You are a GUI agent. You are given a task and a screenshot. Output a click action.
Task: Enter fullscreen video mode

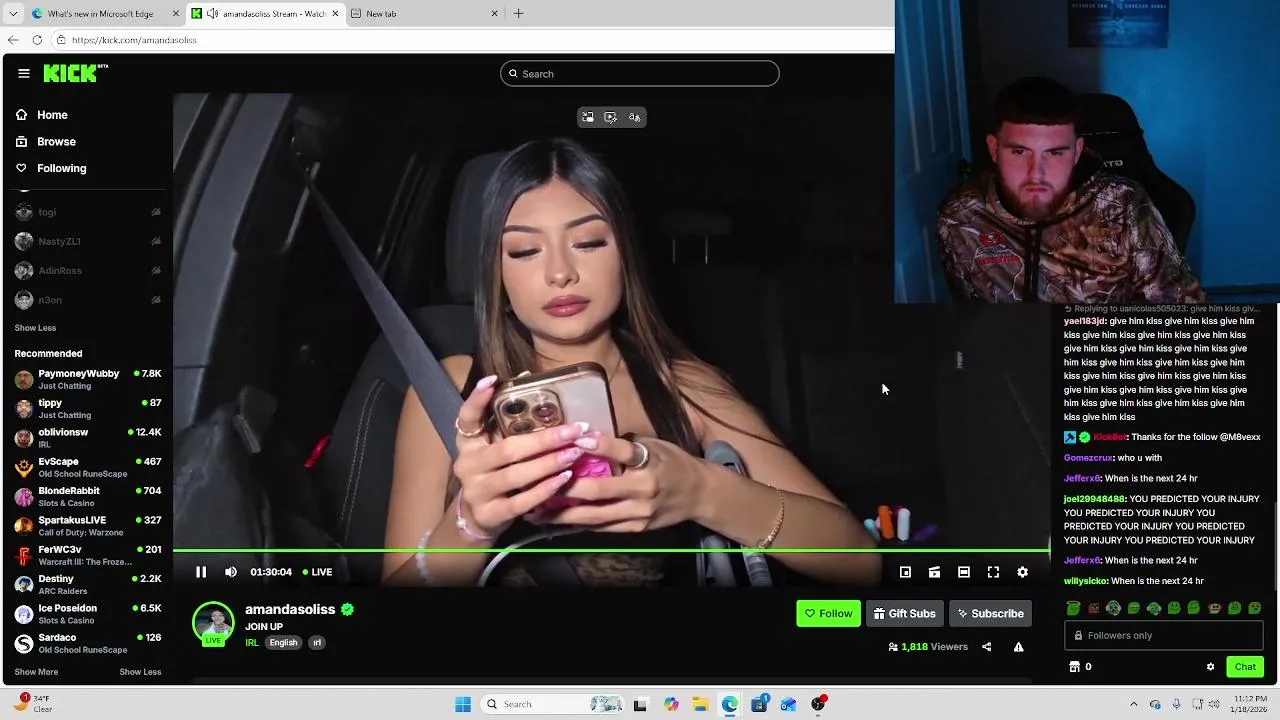tap(993, 572)
